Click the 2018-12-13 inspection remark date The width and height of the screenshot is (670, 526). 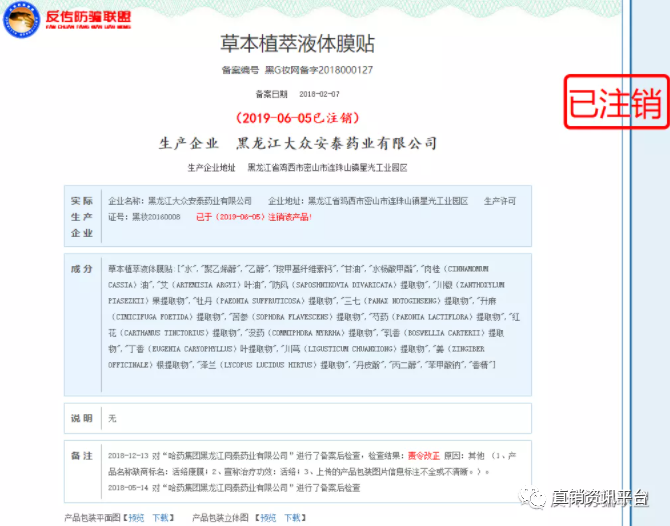point(128,456)
